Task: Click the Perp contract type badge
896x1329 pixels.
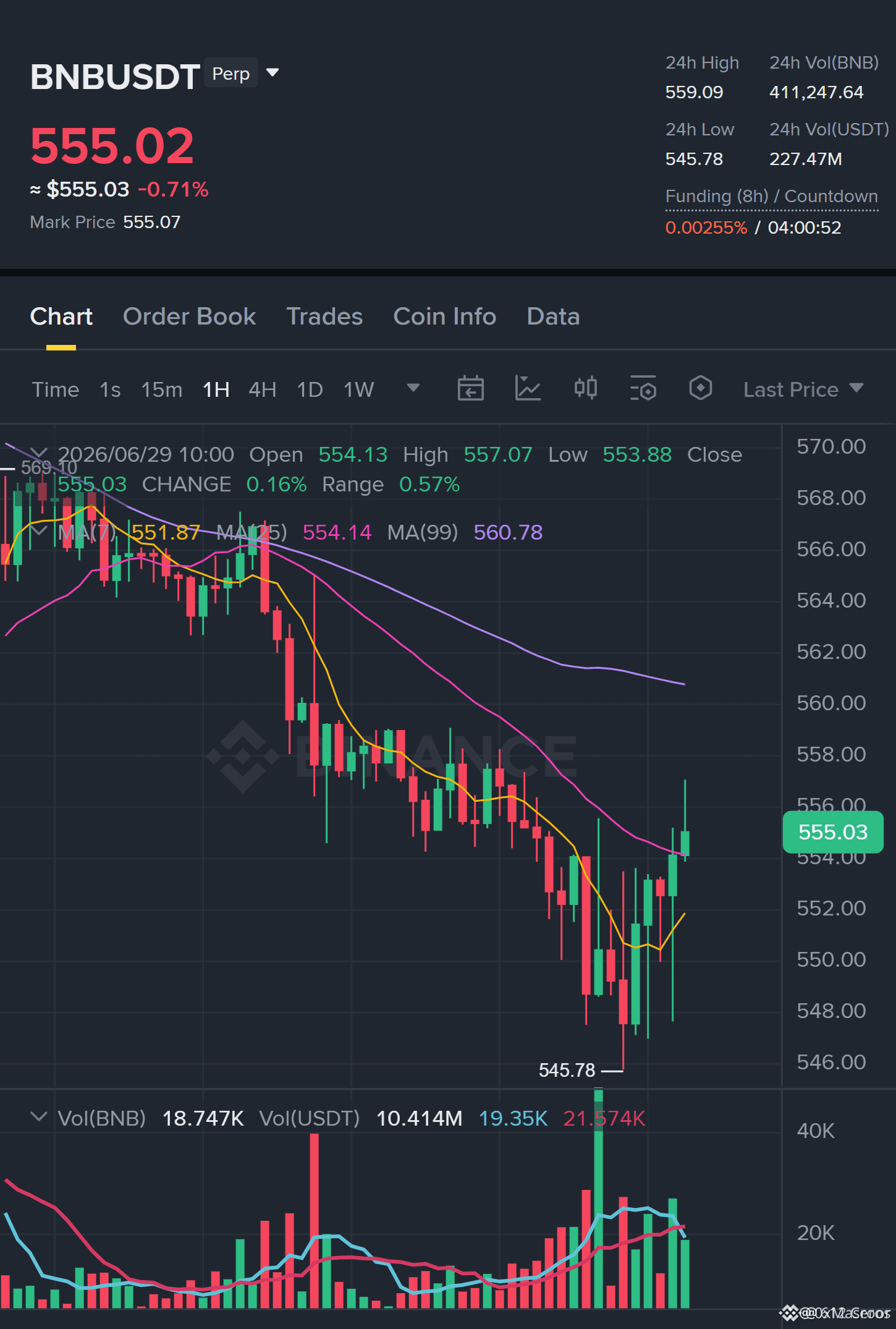Action: click(x=230, y=73)
